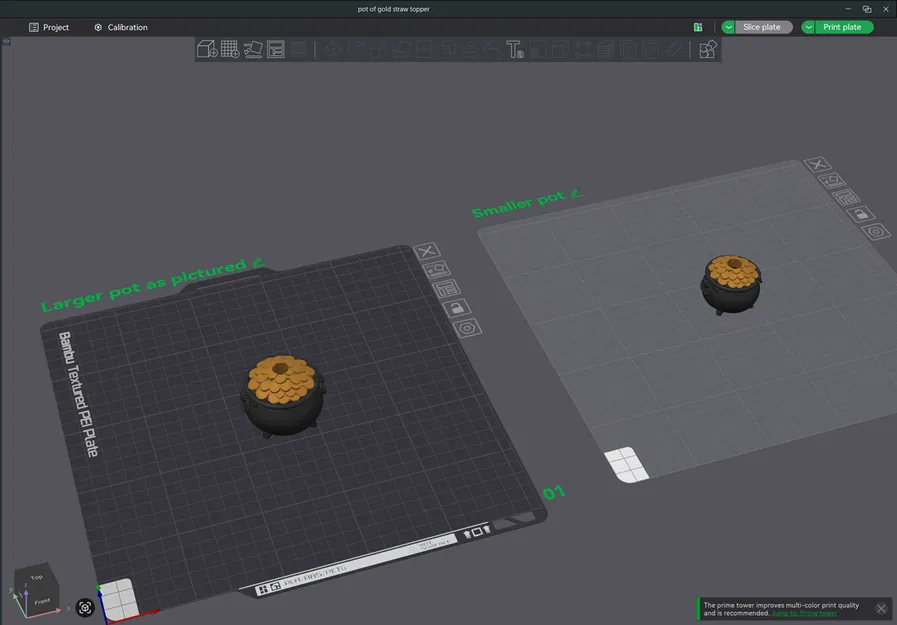Click green icon left of Slice plate
The image size is (897, 625).
(698, 27)
